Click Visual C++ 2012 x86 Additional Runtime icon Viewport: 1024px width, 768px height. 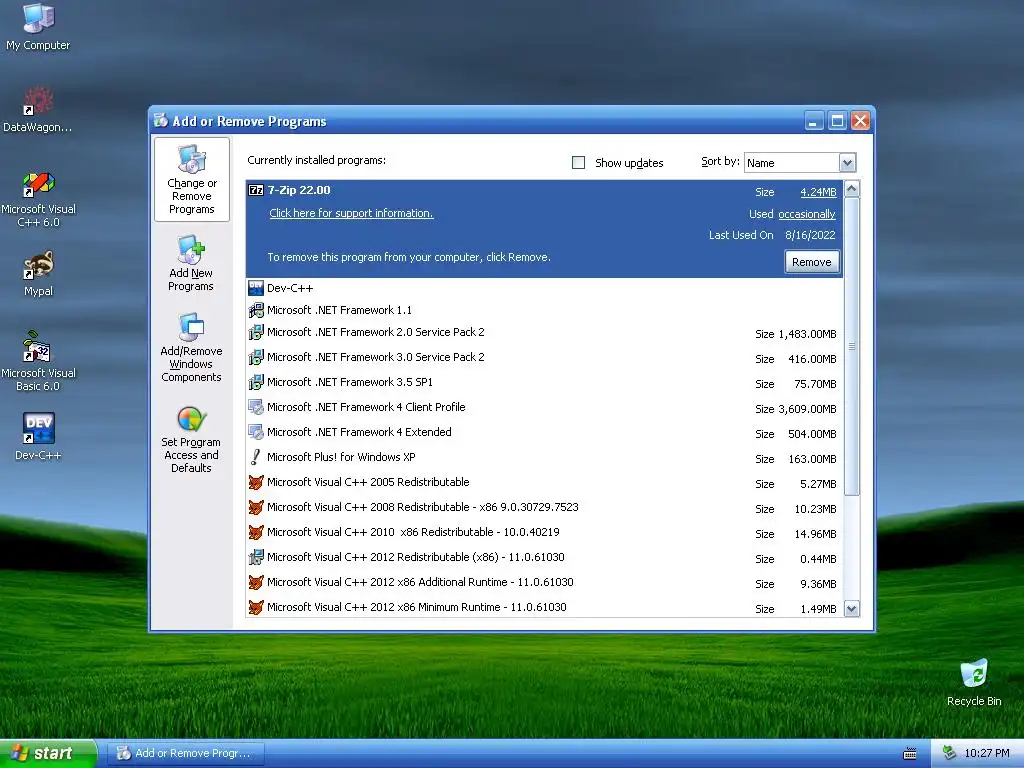(x=256, y=583)
